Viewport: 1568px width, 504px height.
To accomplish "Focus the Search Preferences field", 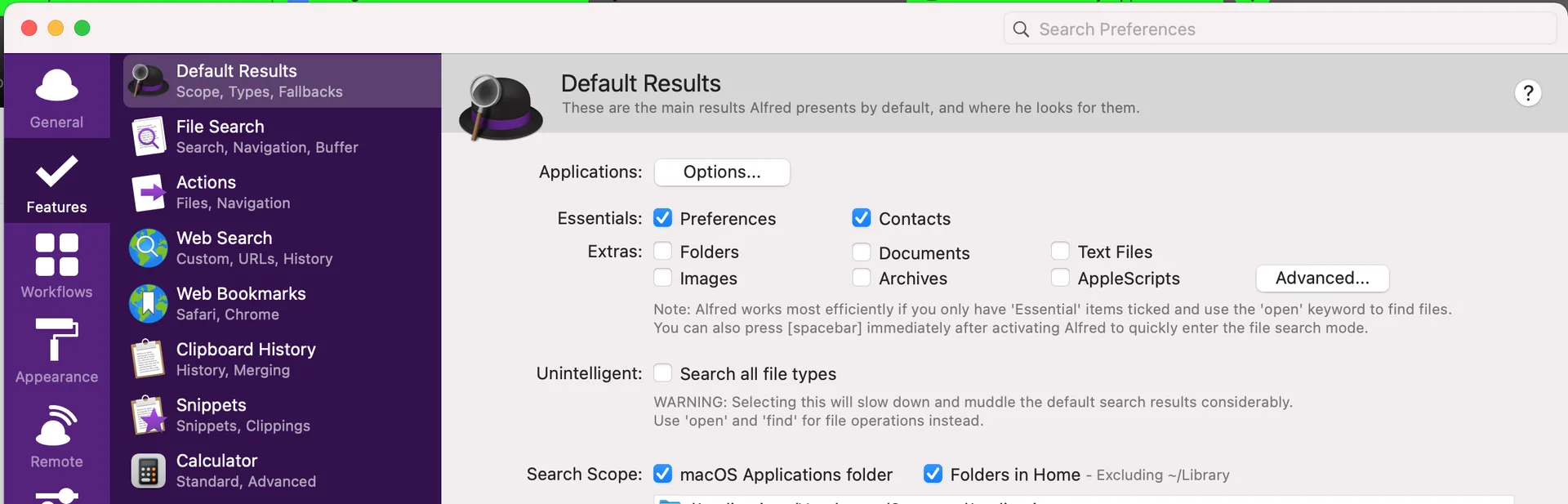I will pos(1280,29).
